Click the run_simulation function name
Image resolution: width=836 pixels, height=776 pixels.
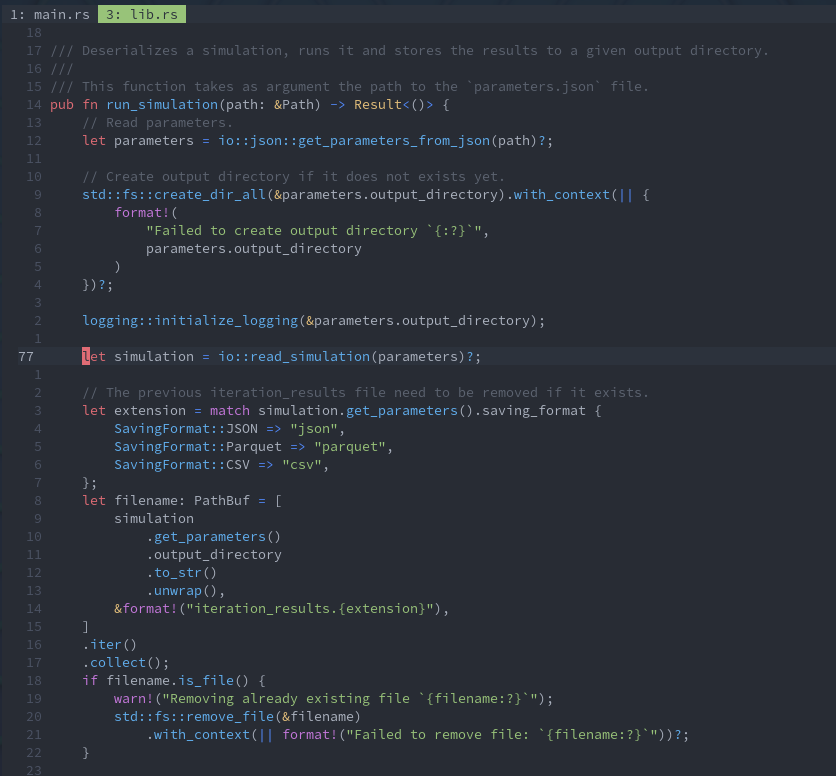162,105
